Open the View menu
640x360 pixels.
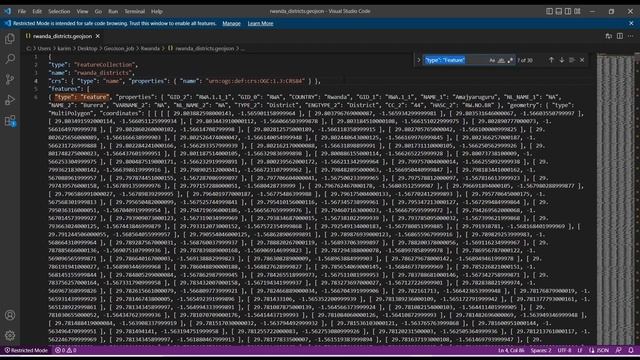click(x=82, y=11)
